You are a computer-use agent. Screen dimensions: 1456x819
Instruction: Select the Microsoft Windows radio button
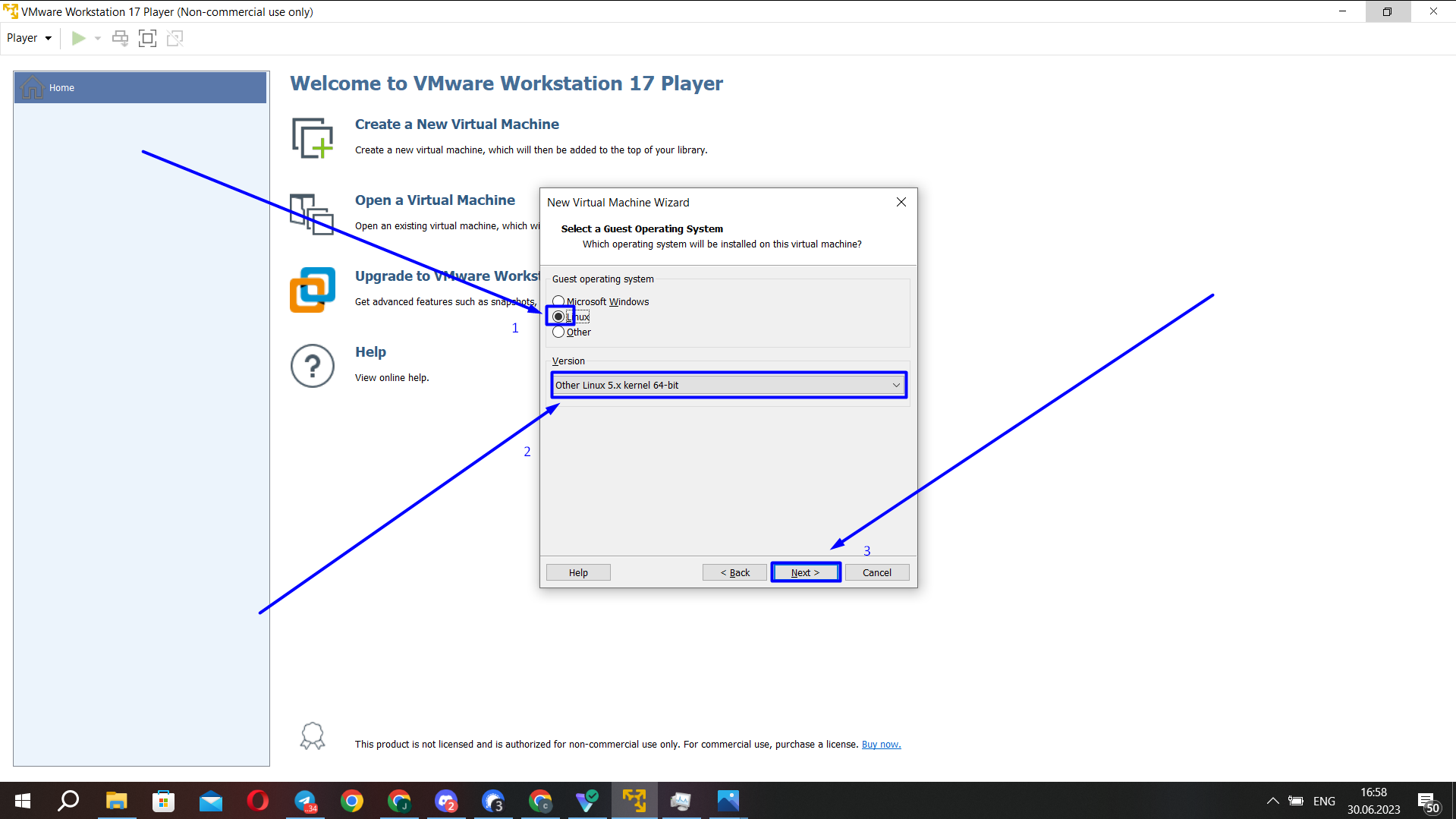(558, 301)
